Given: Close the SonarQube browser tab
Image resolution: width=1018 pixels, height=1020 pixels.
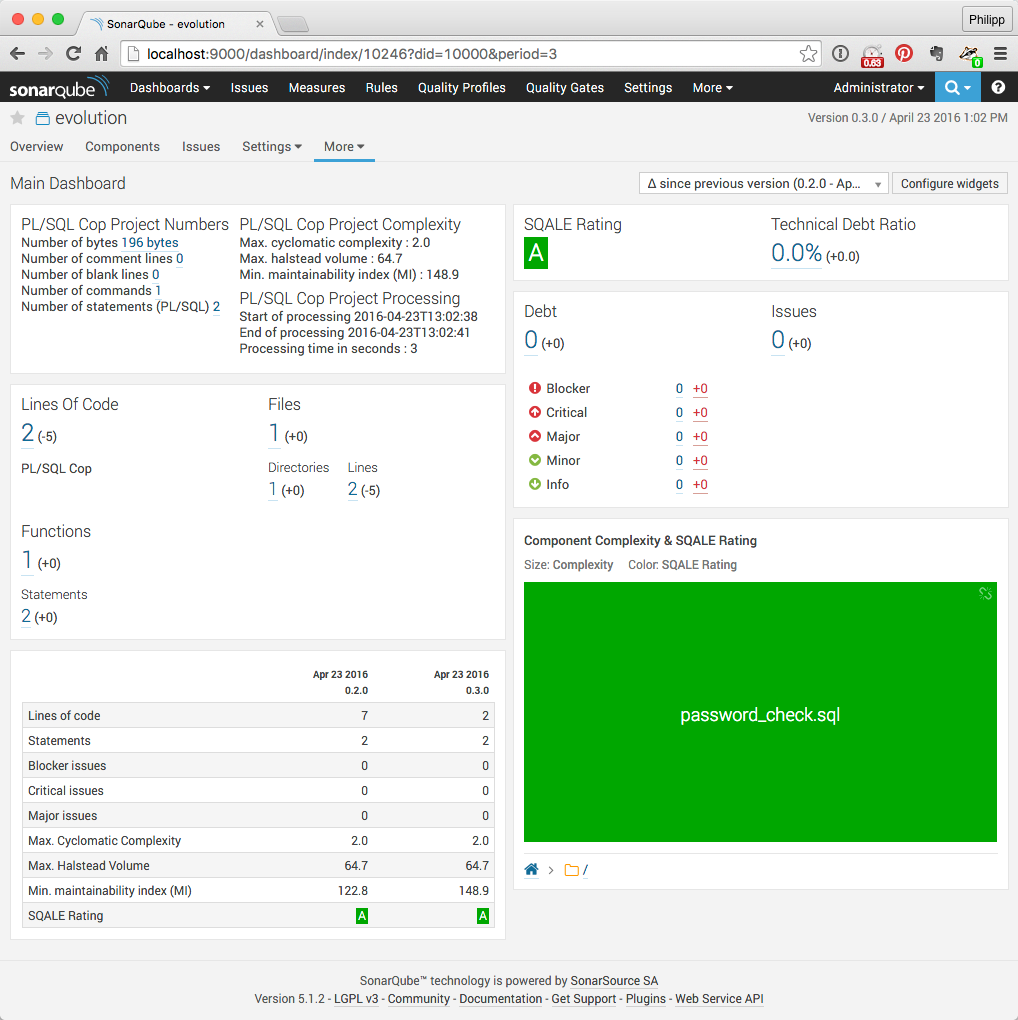Looking at the screenshot, I should pos(260,24).
